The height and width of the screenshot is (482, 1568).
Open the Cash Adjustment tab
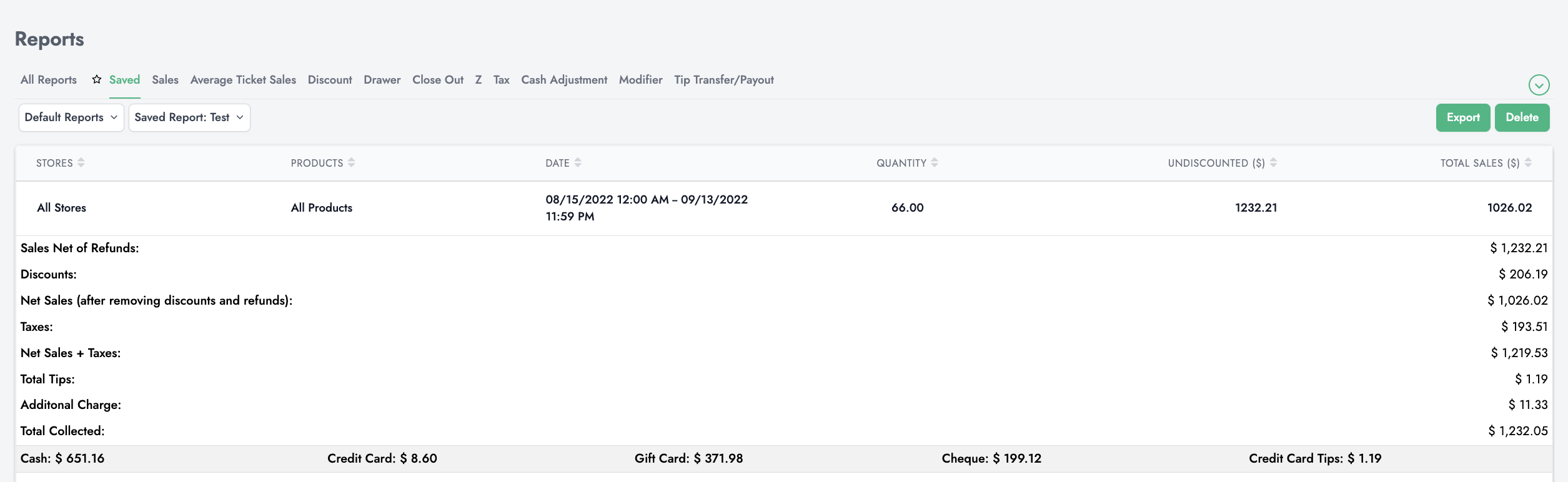(x=564, y=80)
